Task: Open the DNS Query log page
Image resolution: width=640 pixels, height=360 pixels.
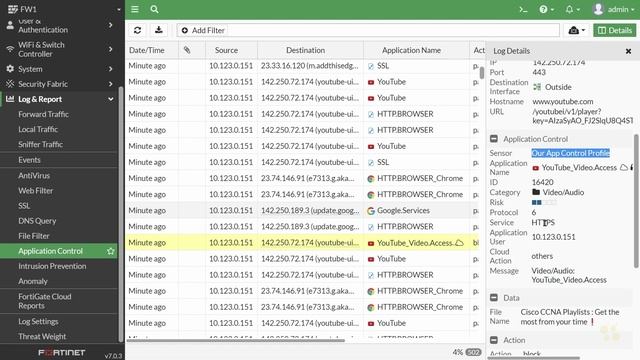Action: click(x=37, y=221)
